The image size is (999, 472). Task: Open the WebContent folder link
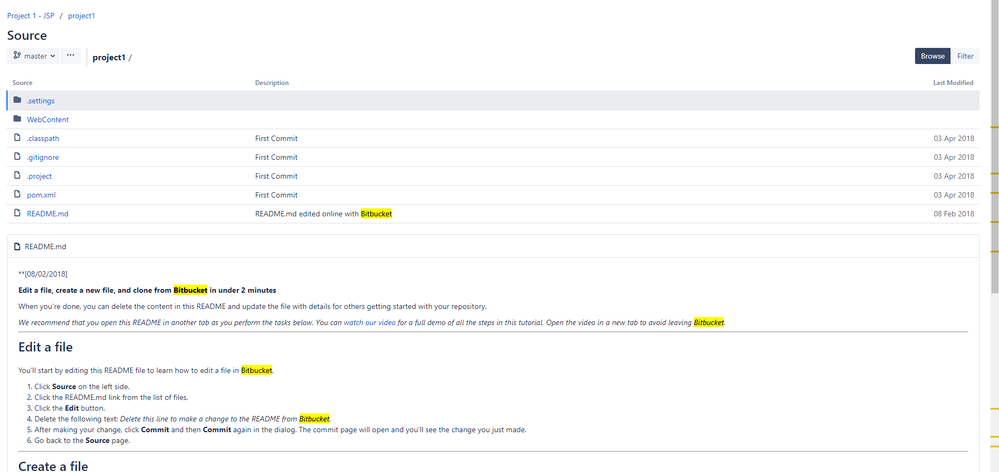click(48, 120)
